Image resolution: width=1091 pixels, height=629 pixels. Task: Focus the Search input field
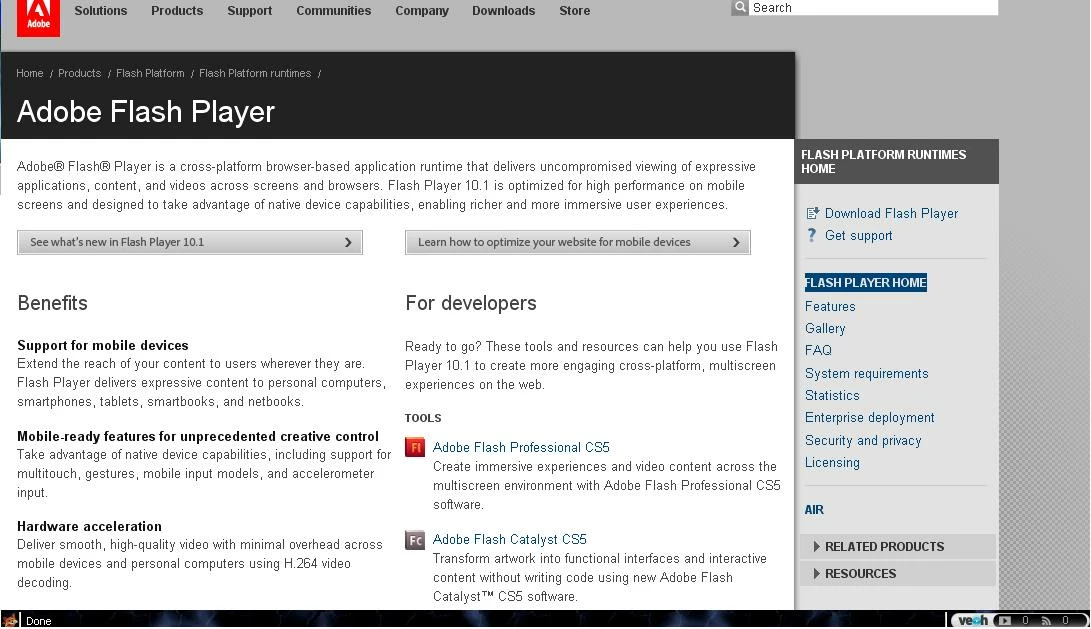point(873,8)
